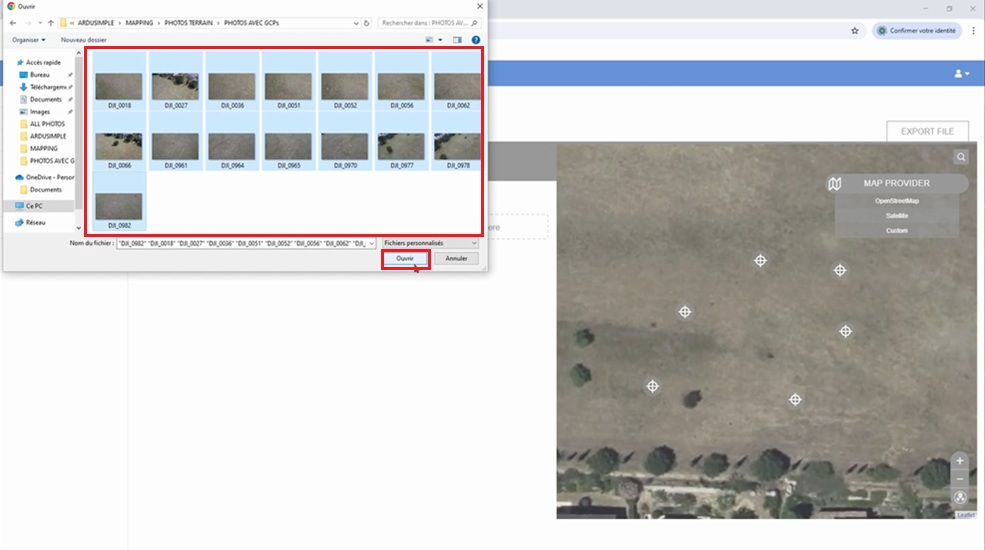
Task: Refresh the folder listing
Action: [367, 22]
